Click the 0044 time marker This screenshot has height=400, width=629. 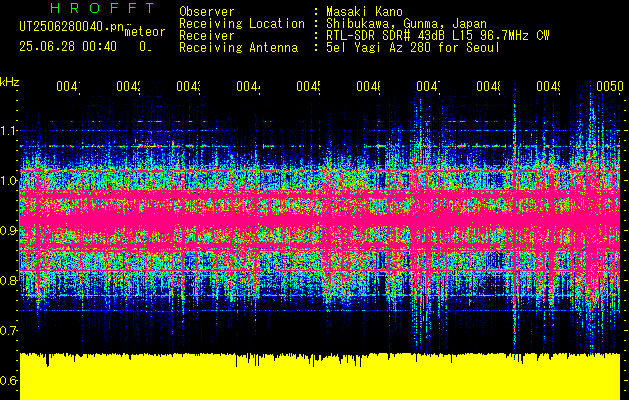pyautogui.click(x=248, y=86)
